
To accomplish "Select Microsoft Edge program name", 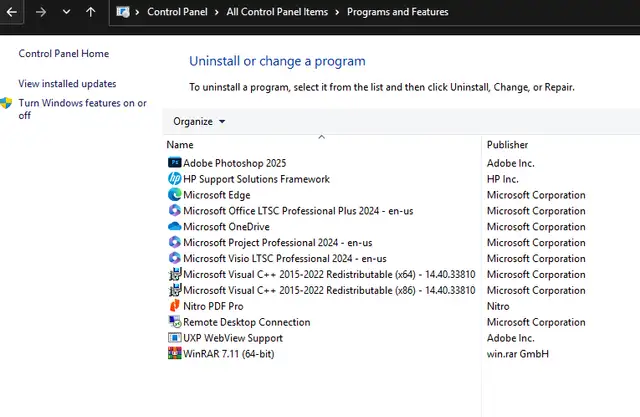I will [x=217, y=195].
